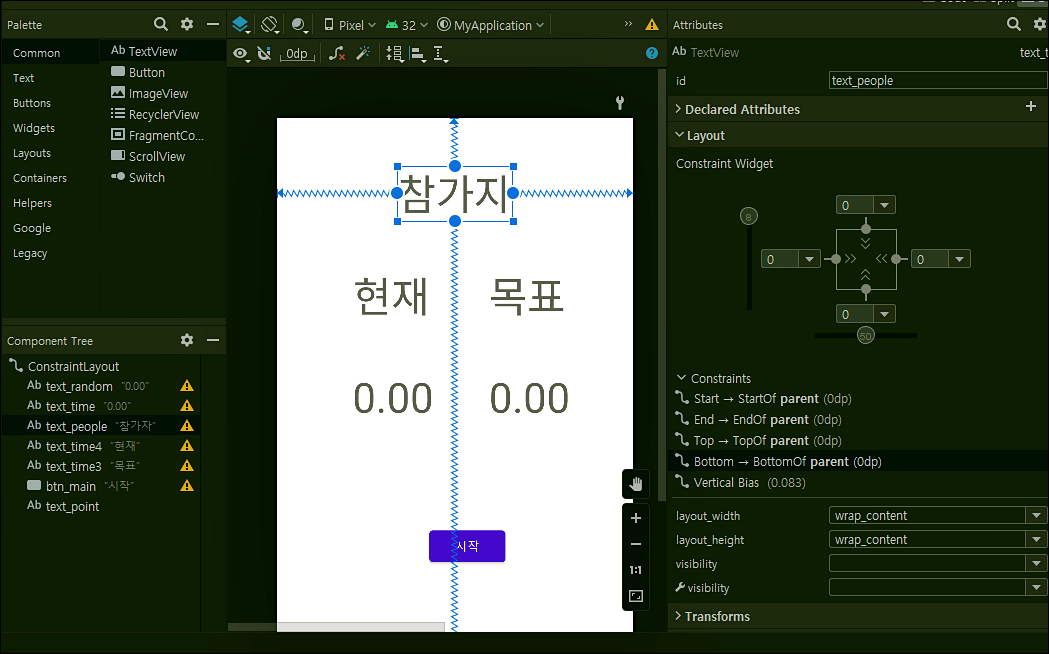The width and height of the screenshot is (1049, 654).
Task: Collapse Layout section
Action: pos(679,135)
